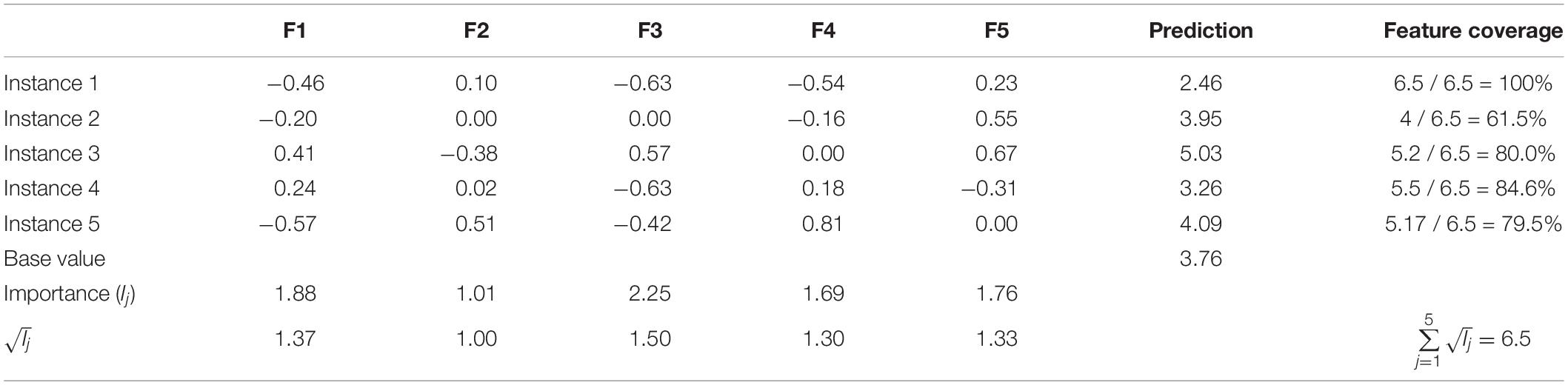Image resolution: width=1568 pixels, height=385 pixels.
Task: Select the Instance 3 row label
Action: (x=51, y=153)
